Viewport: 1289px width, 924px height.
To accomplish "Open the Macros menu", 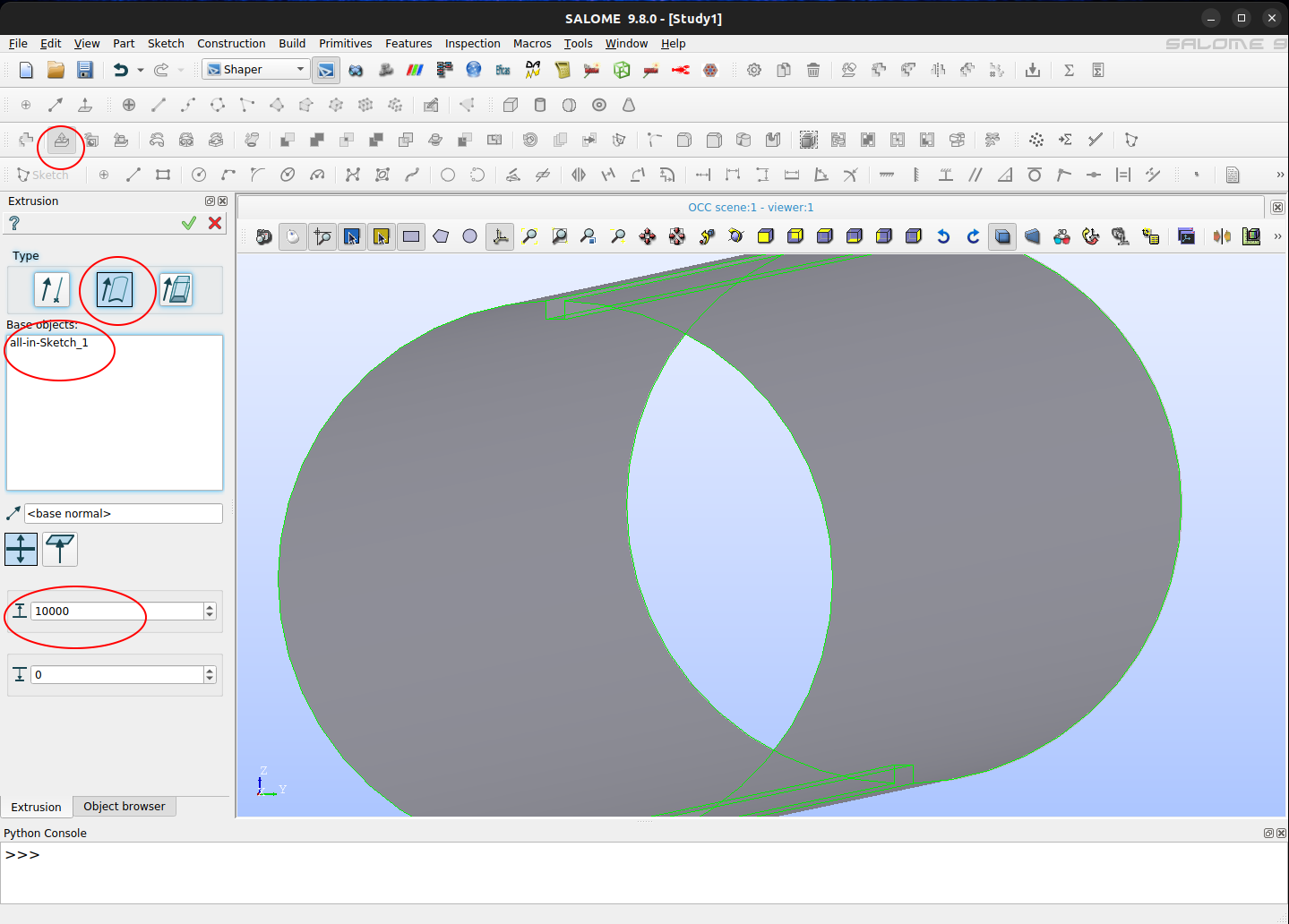I will pyautogui.click(x=532, y=43).
